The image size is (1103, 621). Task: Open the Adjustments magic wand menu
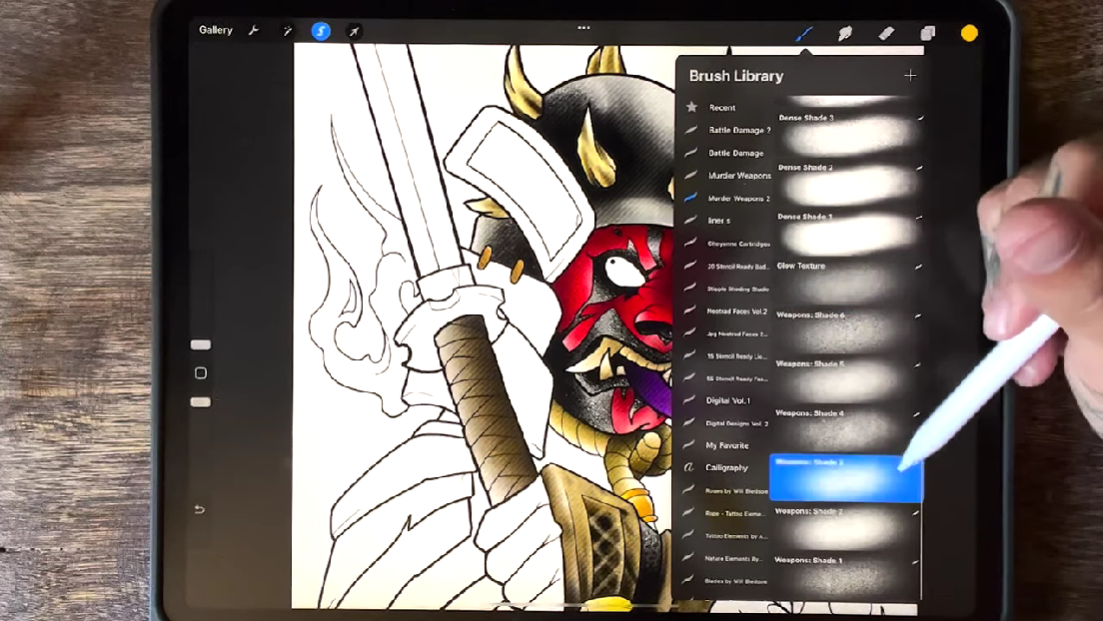pos(287,31)
